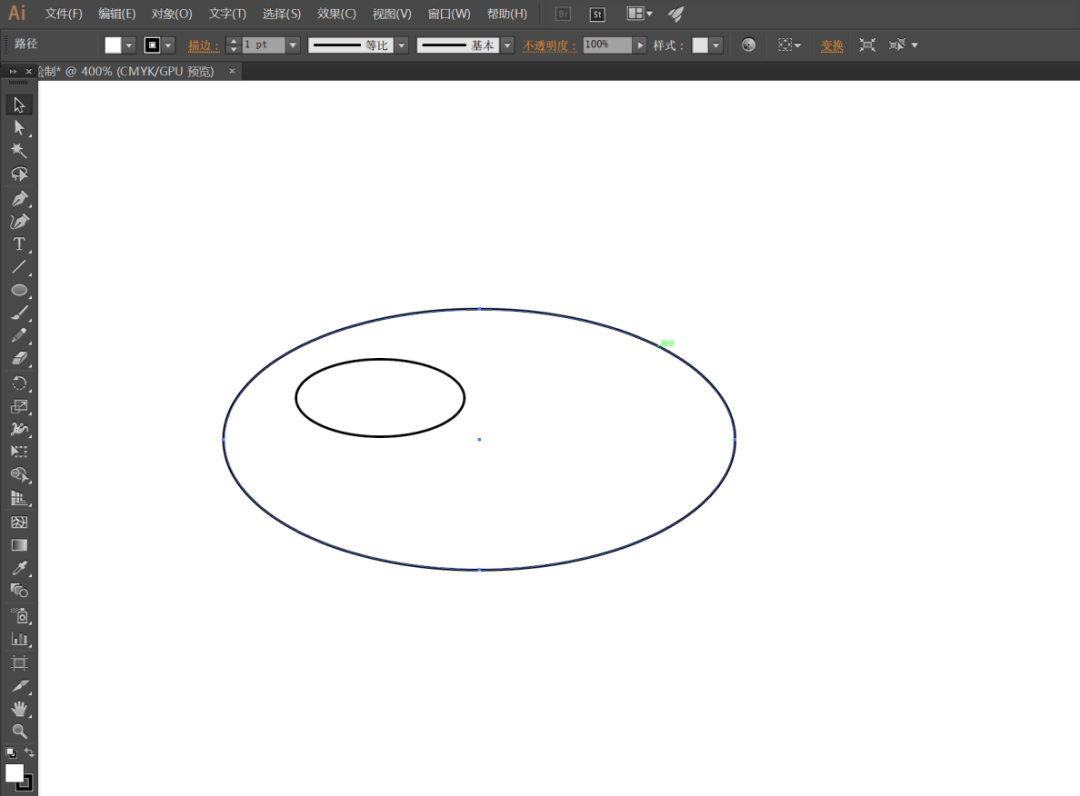Select the Selection tool (black arrow)
1080x796 pixels.
pyautogui.click(x=19, y=105)
